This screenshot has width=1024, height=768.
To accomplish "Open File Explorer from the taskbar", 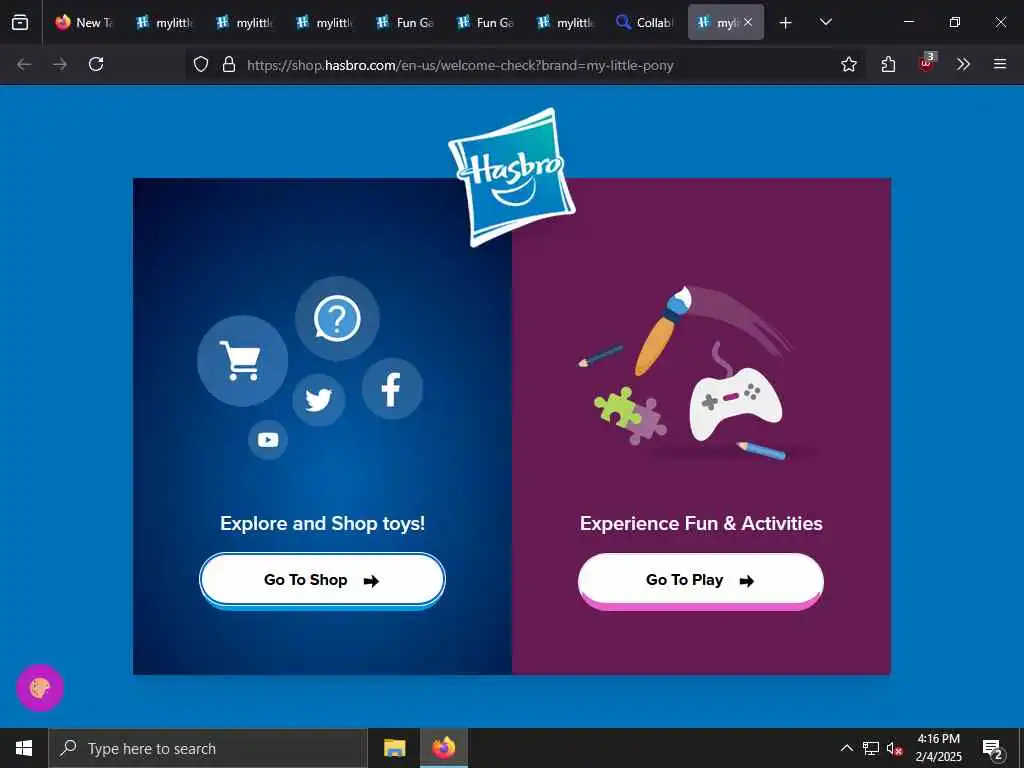I will [394, 748].
